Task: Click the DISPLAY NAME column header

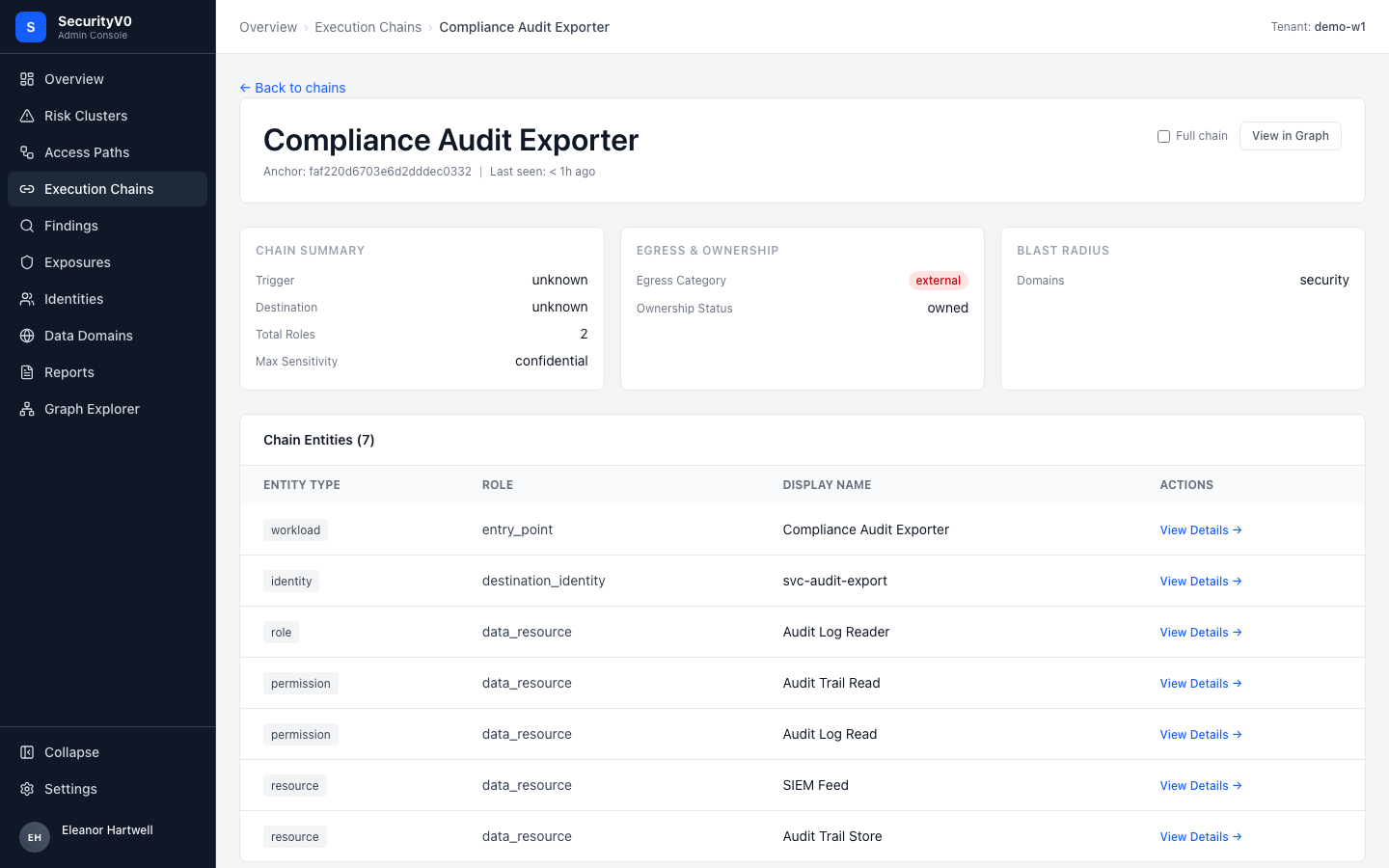Action: (x=827, y=485)
